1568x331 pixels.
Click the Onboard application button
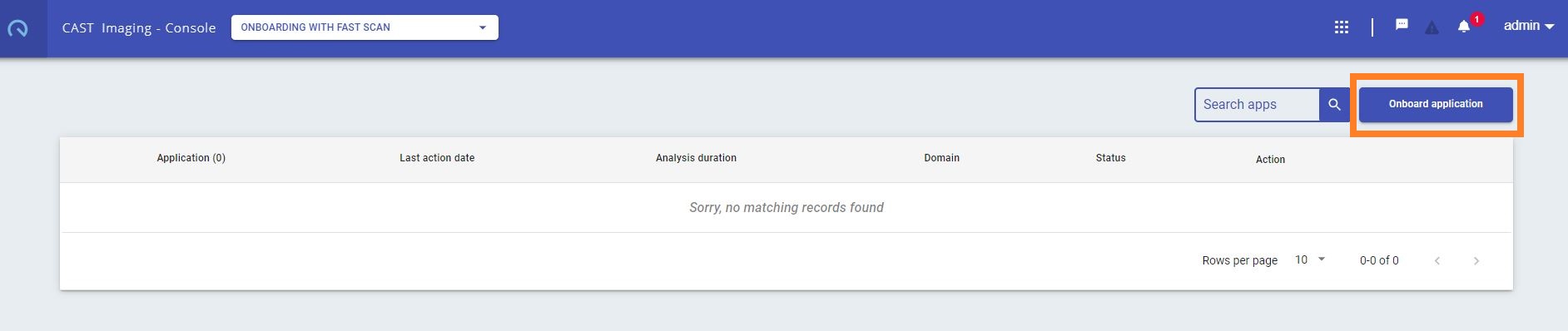(1436, 105)
